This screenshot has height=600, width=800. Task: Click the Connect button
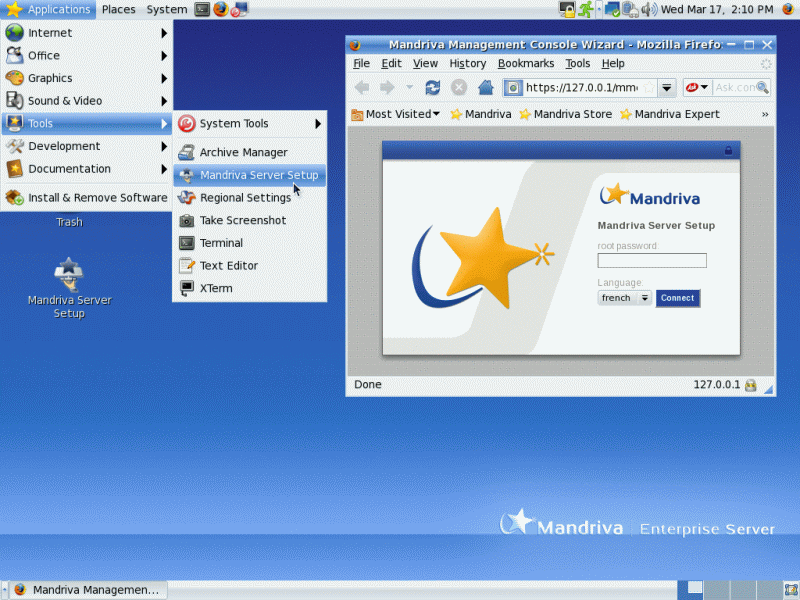click(x=678, y=297)
